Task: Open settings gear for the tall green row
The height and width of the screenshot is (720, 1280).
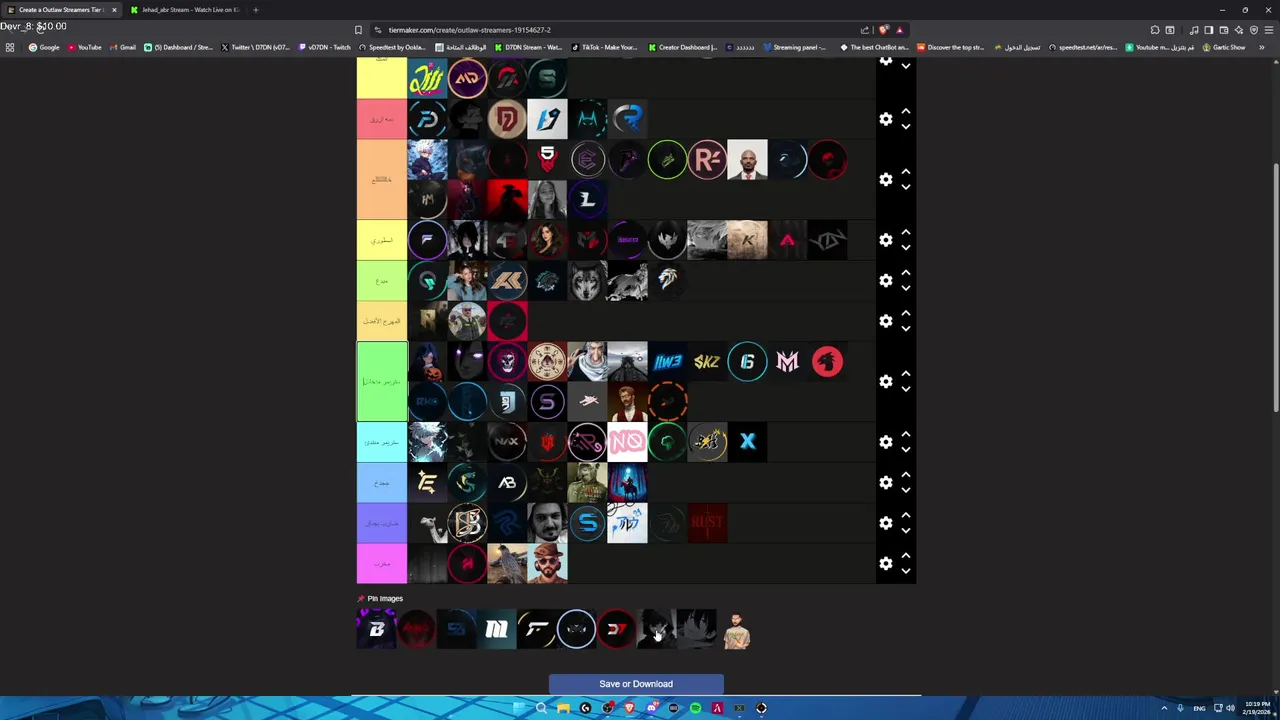Action: click(x=885, y=382)
